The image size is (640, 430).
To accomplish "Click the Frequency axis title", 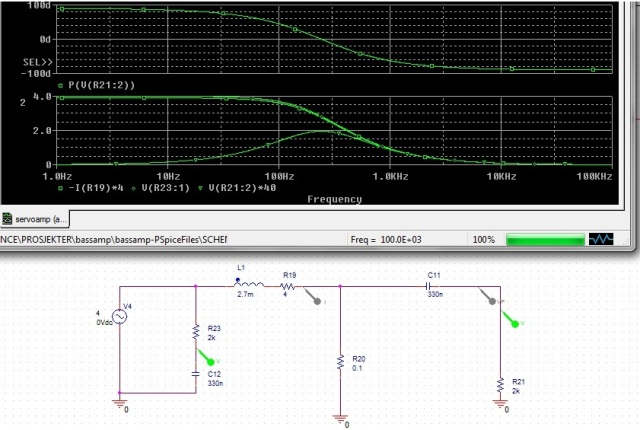I will coord(334,199).
